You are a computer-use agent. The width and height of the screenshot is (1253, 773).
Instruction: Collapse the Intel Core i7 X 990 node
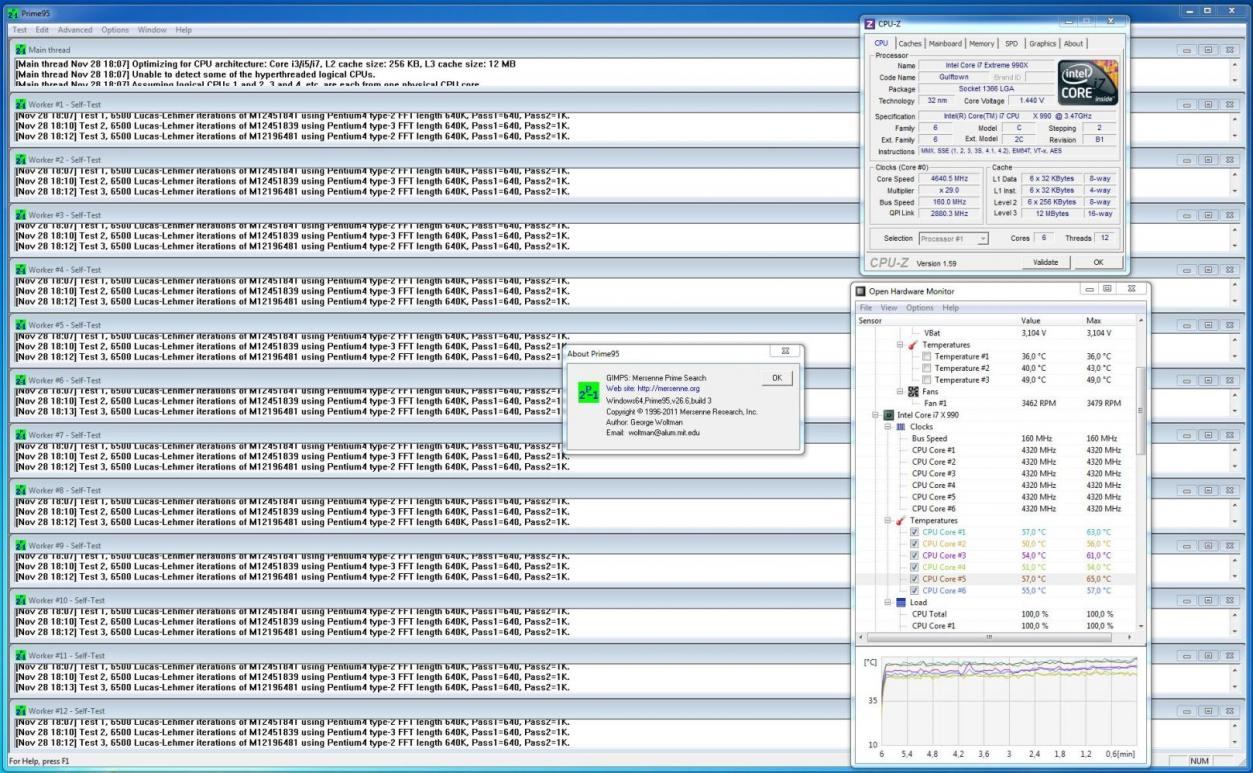coord(876,414)
